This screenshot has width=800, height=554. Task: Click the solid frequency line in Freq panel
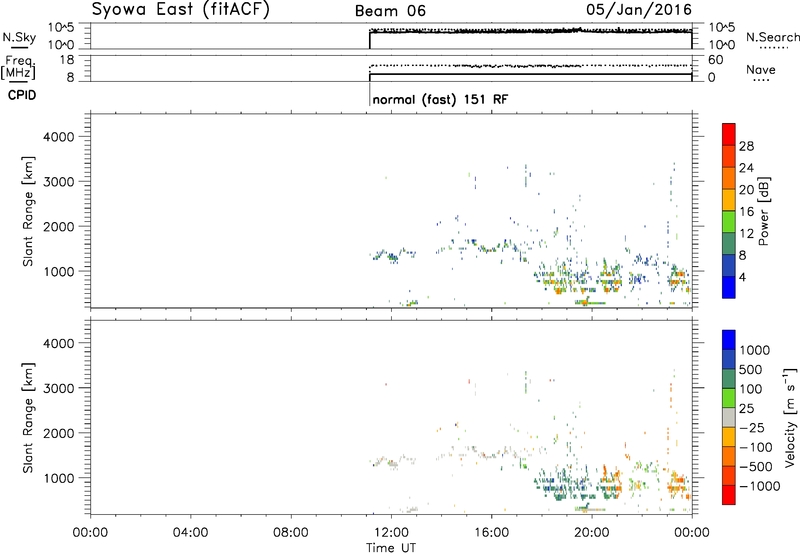tap(531, 74)
